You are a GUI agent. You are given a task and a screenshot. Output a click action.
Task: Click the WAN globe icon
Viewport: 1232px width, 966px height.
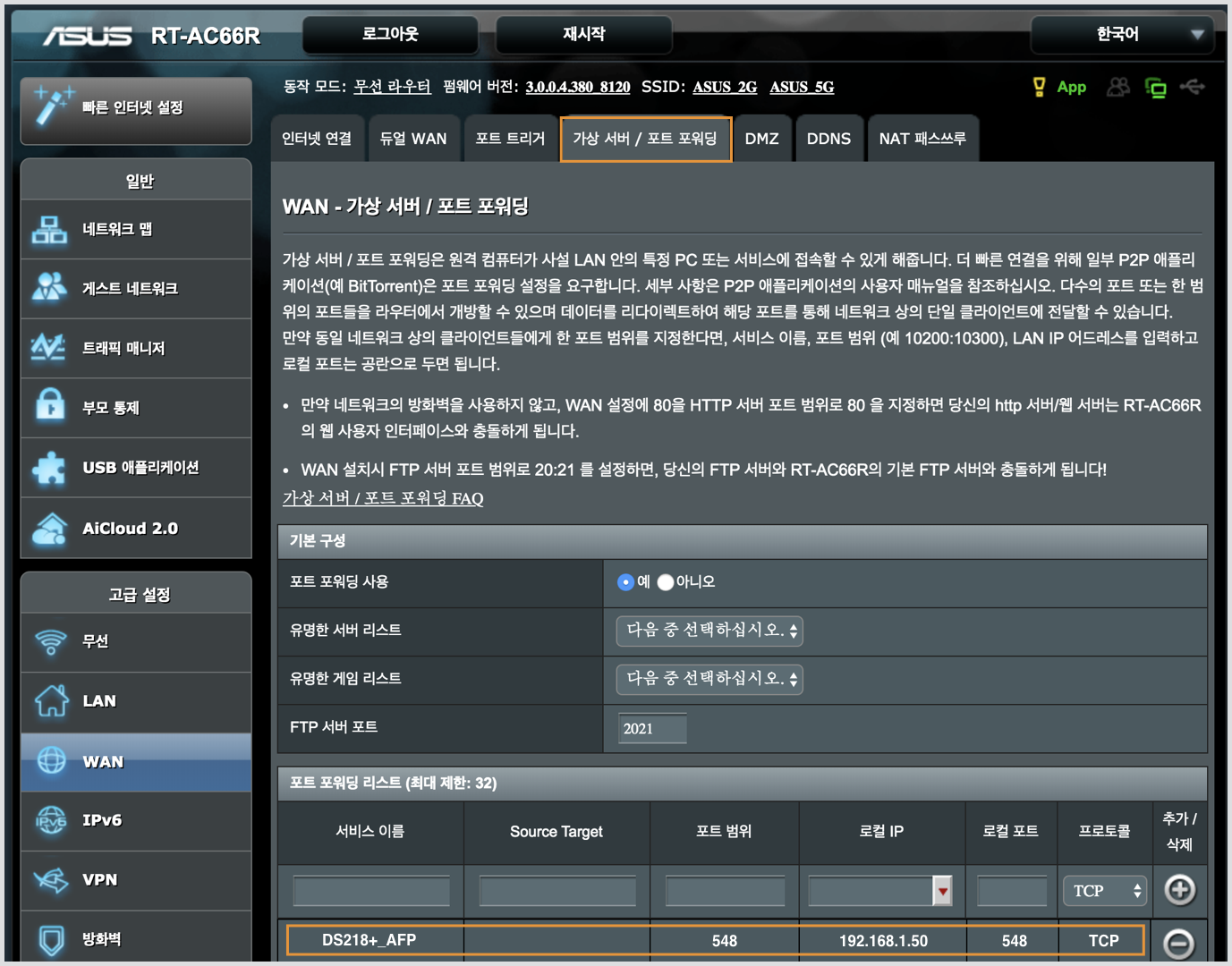pos(51,760)
